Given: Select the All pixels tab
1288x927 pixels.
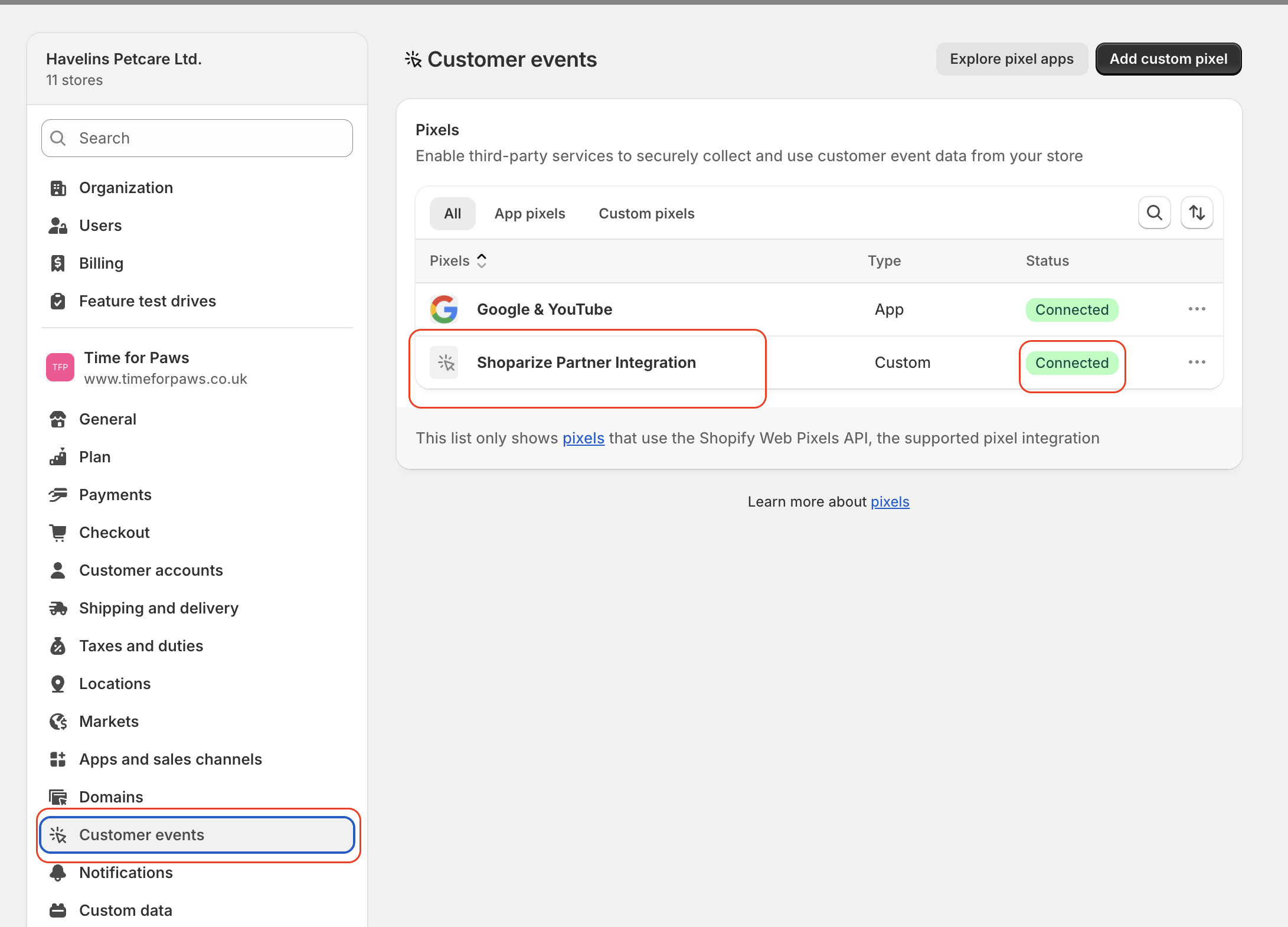Looking at the screenshot, I should 452,214.
